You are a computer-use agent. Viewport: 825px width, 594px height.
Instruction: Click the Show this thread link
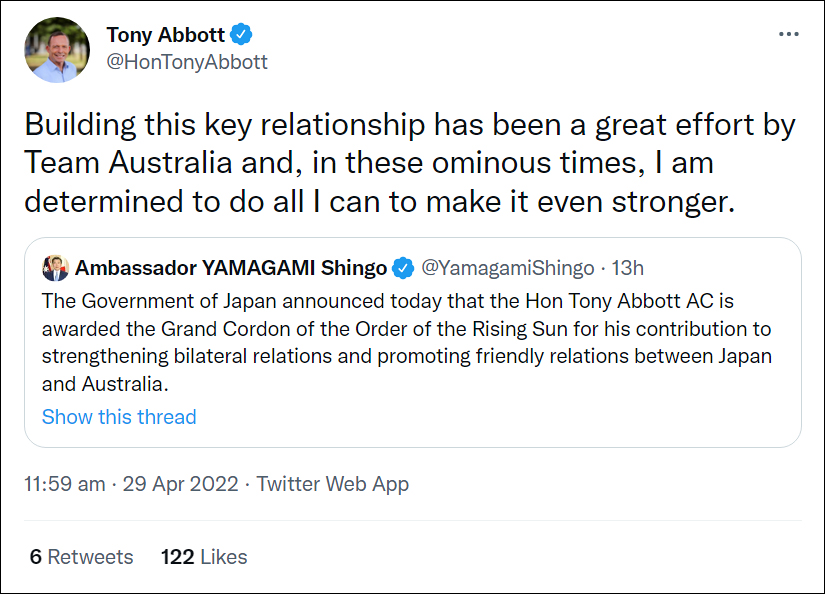click(119, 417)
